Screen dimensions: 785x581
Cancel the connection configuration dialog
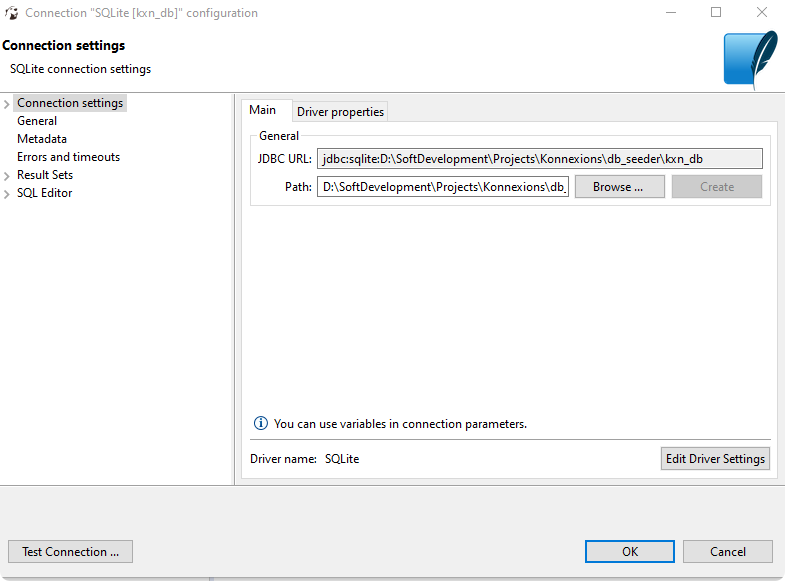click(727, 551)
